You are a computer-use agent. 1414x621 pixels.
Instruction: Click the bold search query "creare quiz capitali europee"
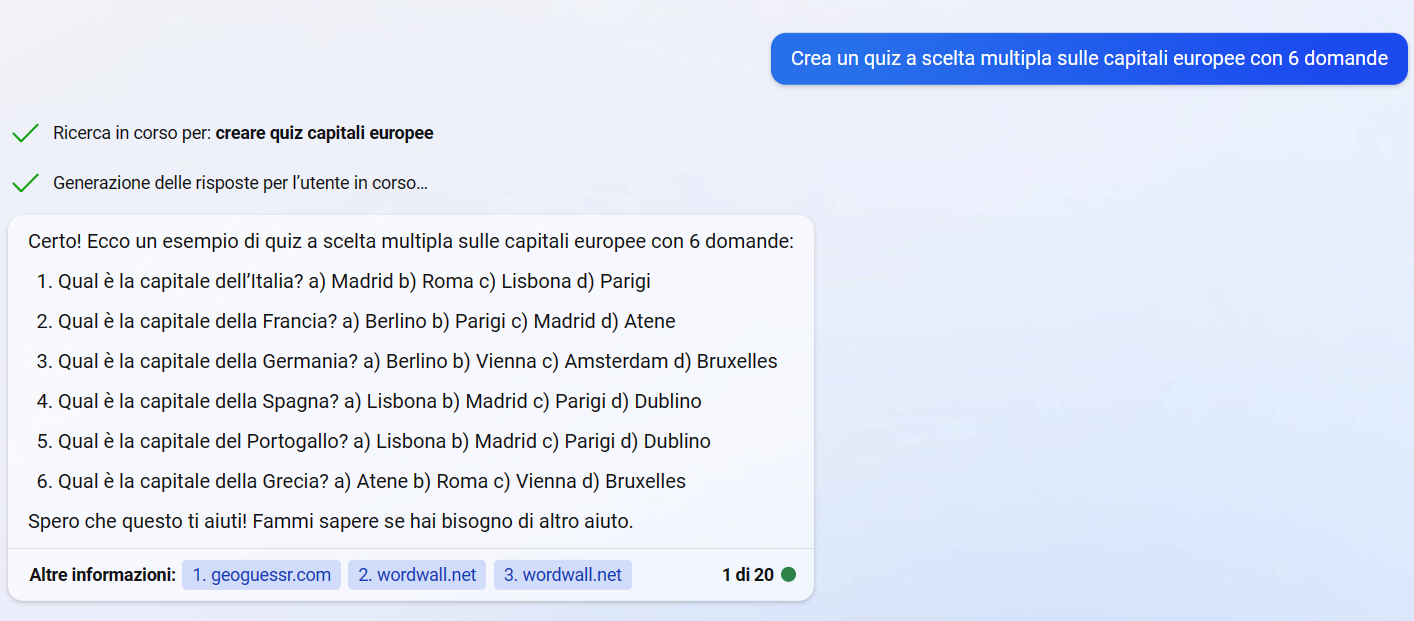click(324, 133)
